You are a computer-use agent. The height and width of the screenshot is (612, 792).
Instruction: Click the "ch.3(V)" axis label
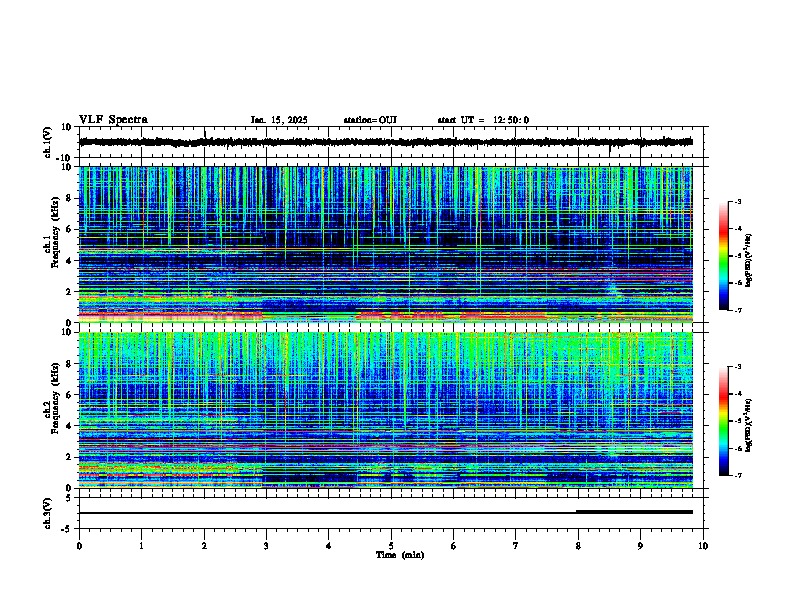[48, 513]
